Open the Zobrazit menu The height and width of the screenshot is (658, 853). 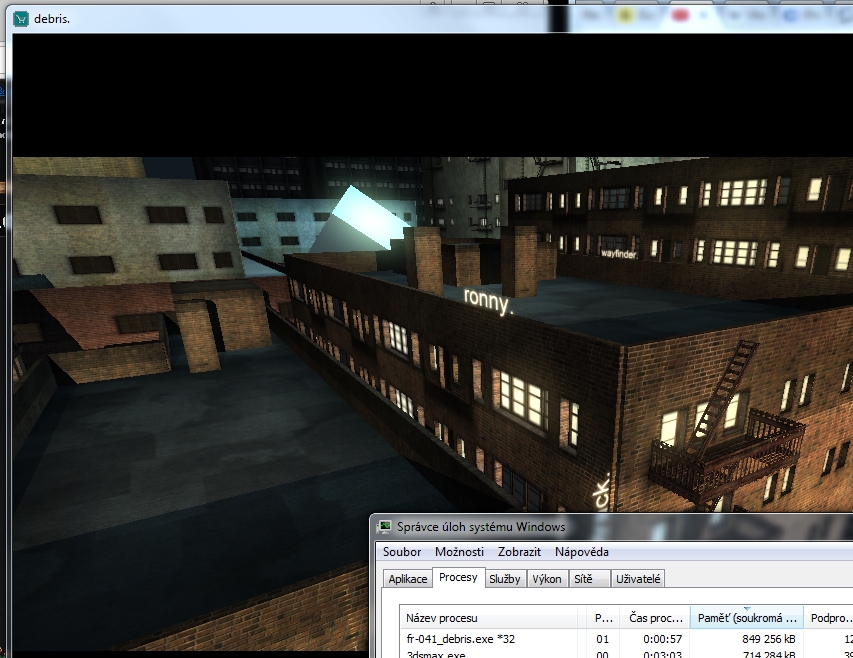tap(519, 552)
